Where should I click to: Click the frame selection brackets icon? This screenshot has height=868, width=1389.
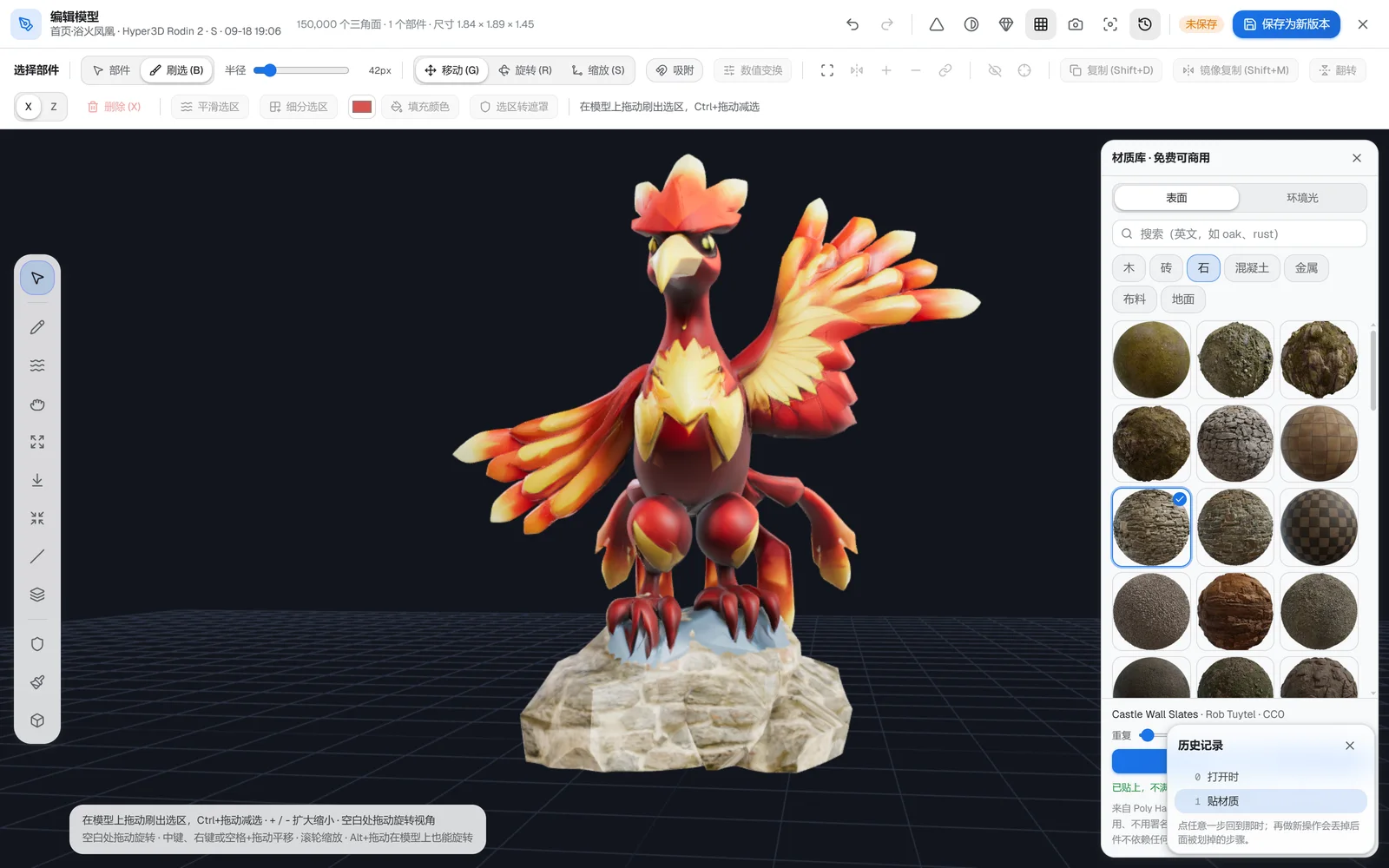tap(827, 70)
